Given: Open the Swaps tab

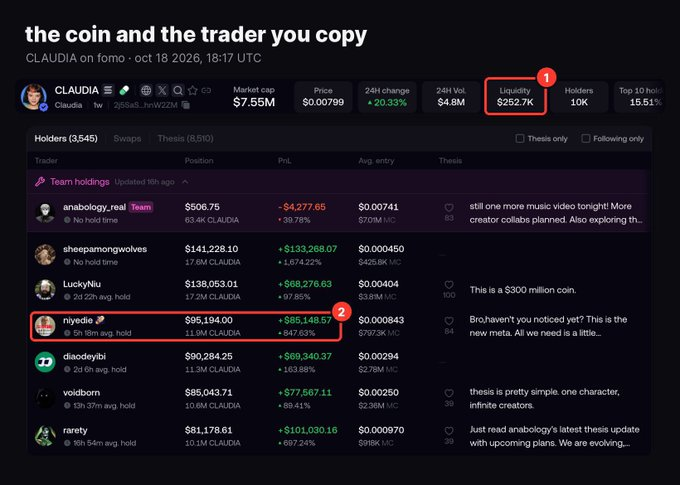Looking at the screenshot, I should pos(127,138).
